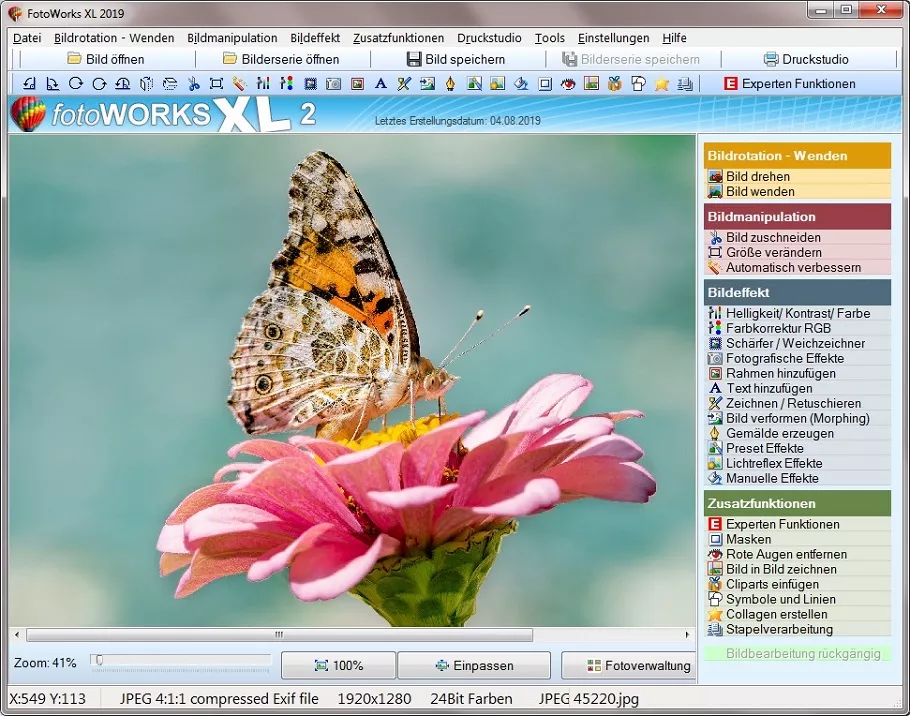Click the RGB color correction toolbar icon

(x=287, y=84)
